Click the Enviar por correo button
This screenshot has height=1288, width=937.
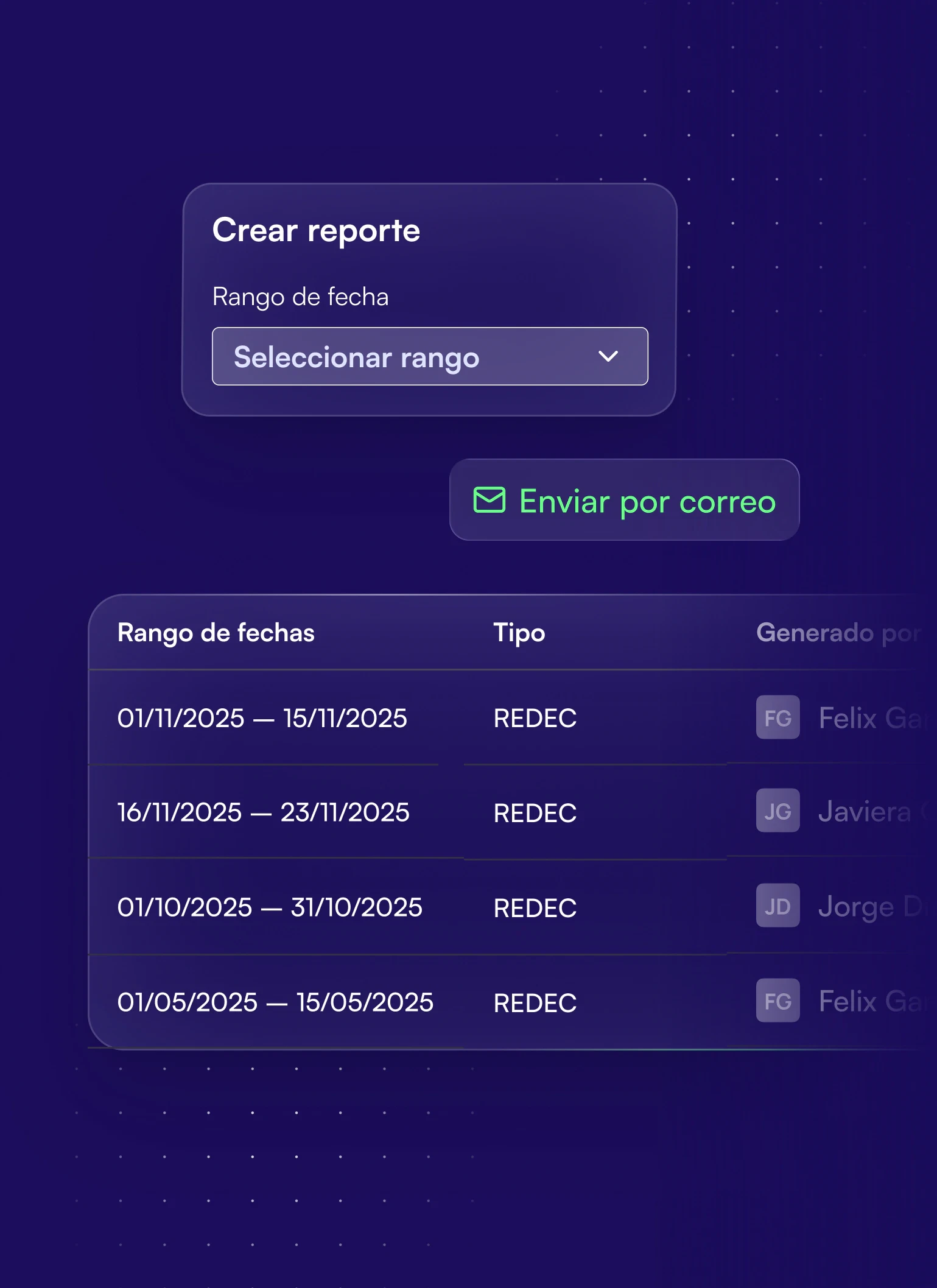[624, 500]
